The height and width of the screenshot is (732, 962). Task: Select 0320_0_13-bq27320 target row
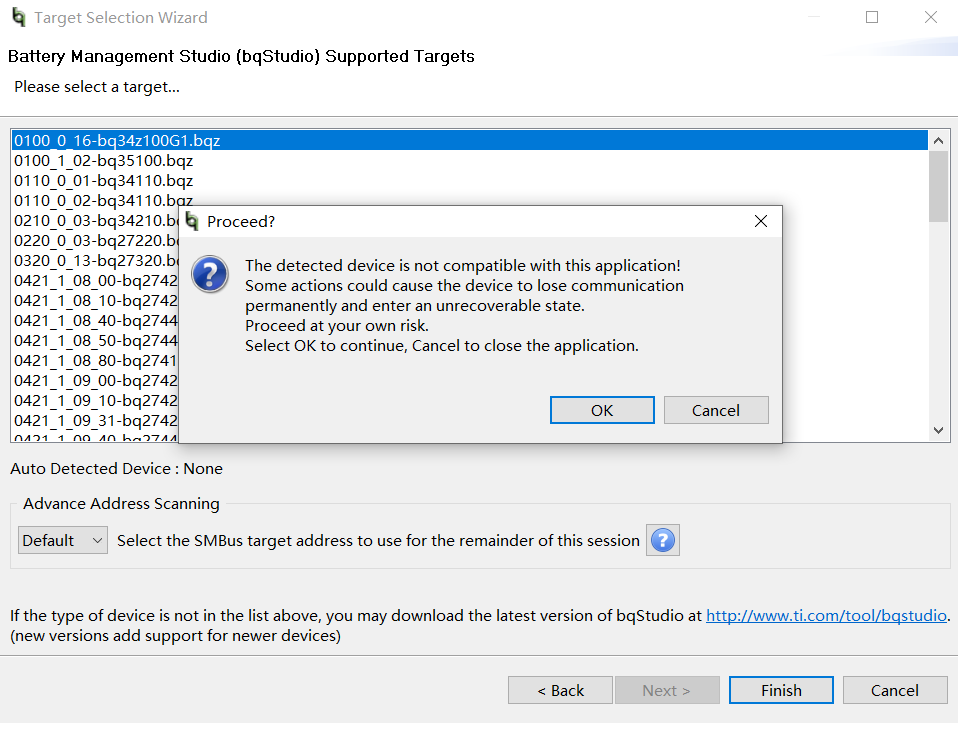pos(96,261)
